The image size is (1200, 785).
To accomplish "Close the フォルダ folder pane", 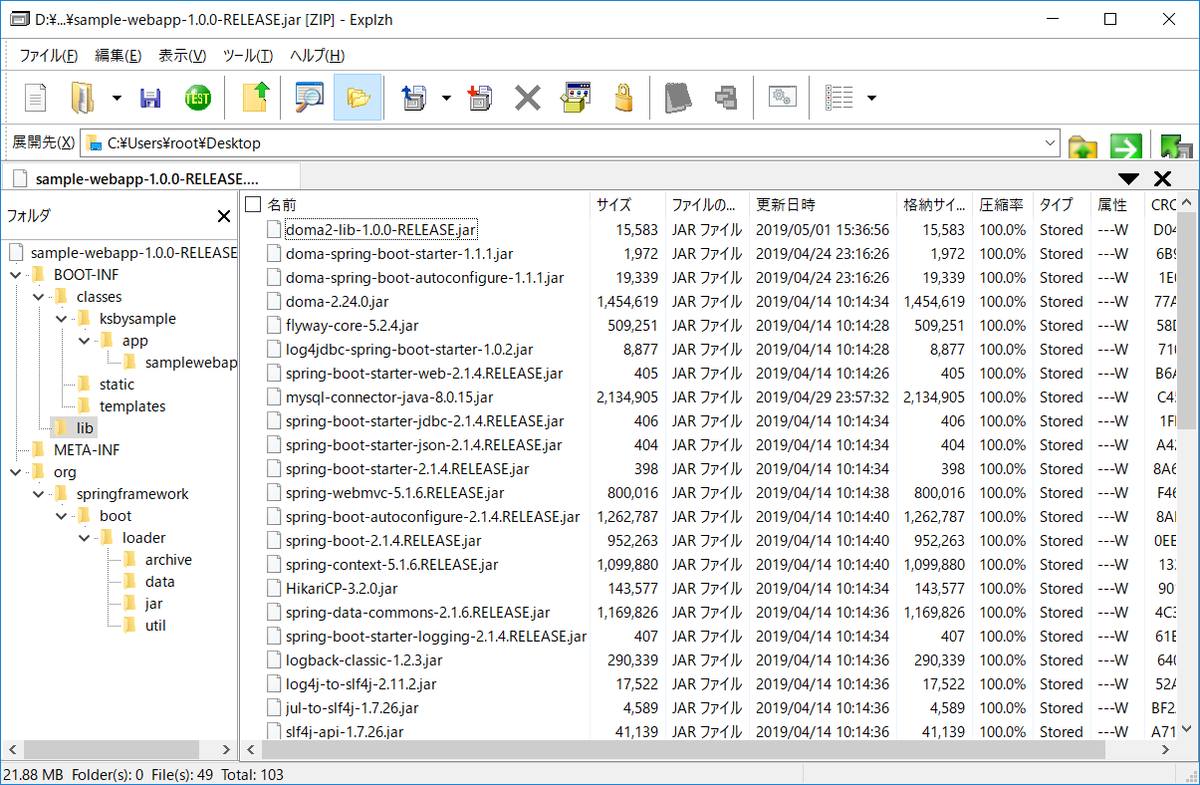I will 224,216.
